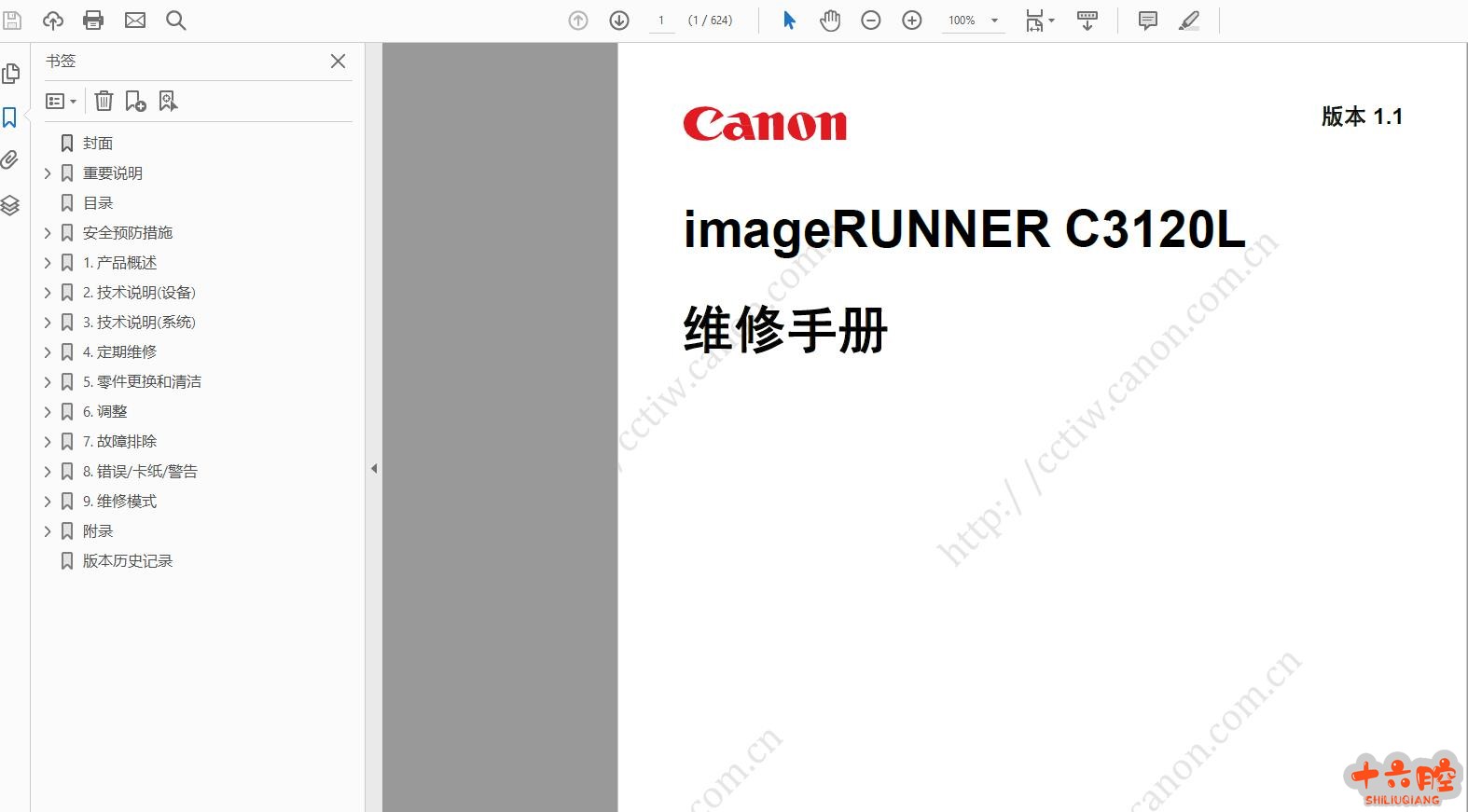Go to next page arrow
The width and height of the screenshot is (1468, 812).
tap(619, 21)
